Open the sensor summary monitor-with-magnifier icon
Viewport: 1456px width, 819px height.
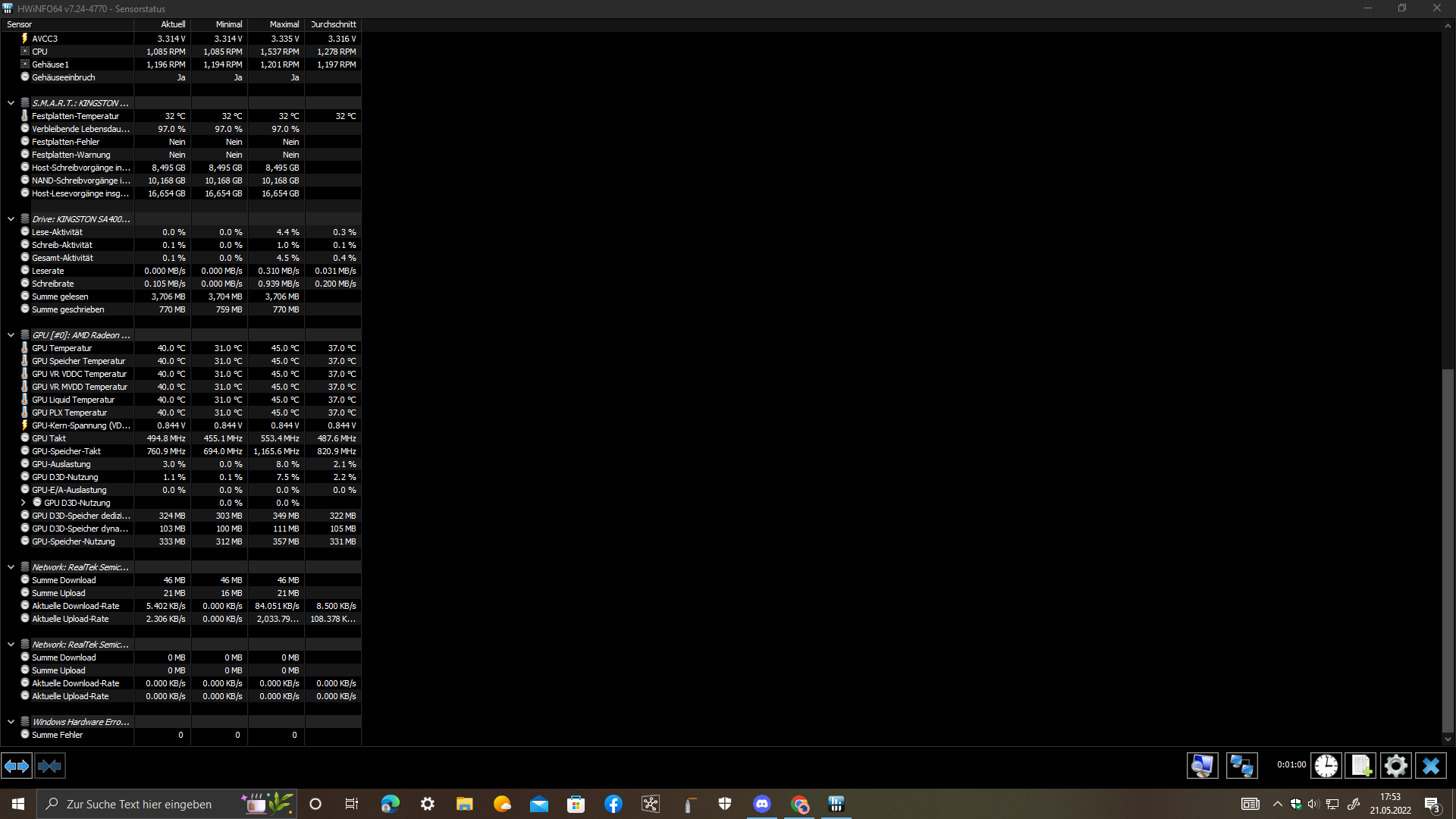coord(1202,766)
